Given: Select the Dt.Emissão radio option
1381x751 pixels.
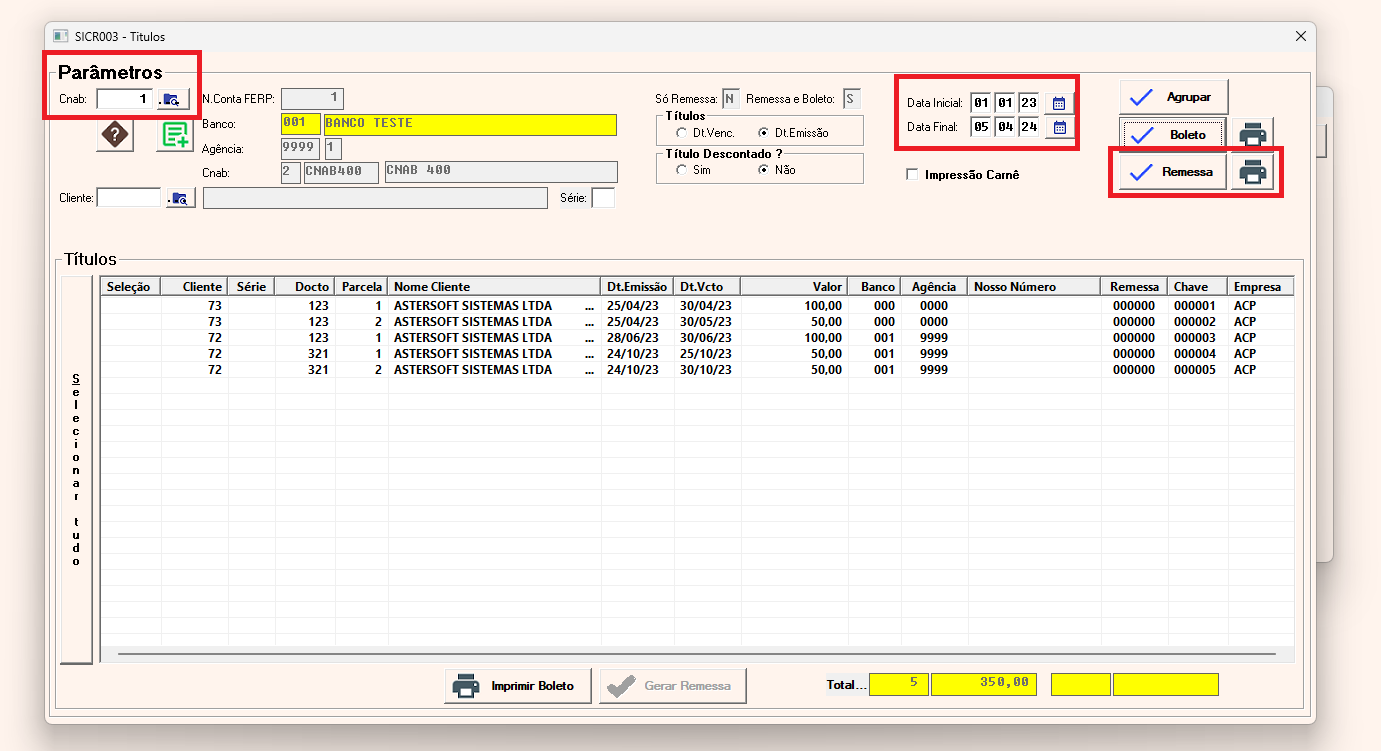Looking at the screenshot, I should [764, 133].
